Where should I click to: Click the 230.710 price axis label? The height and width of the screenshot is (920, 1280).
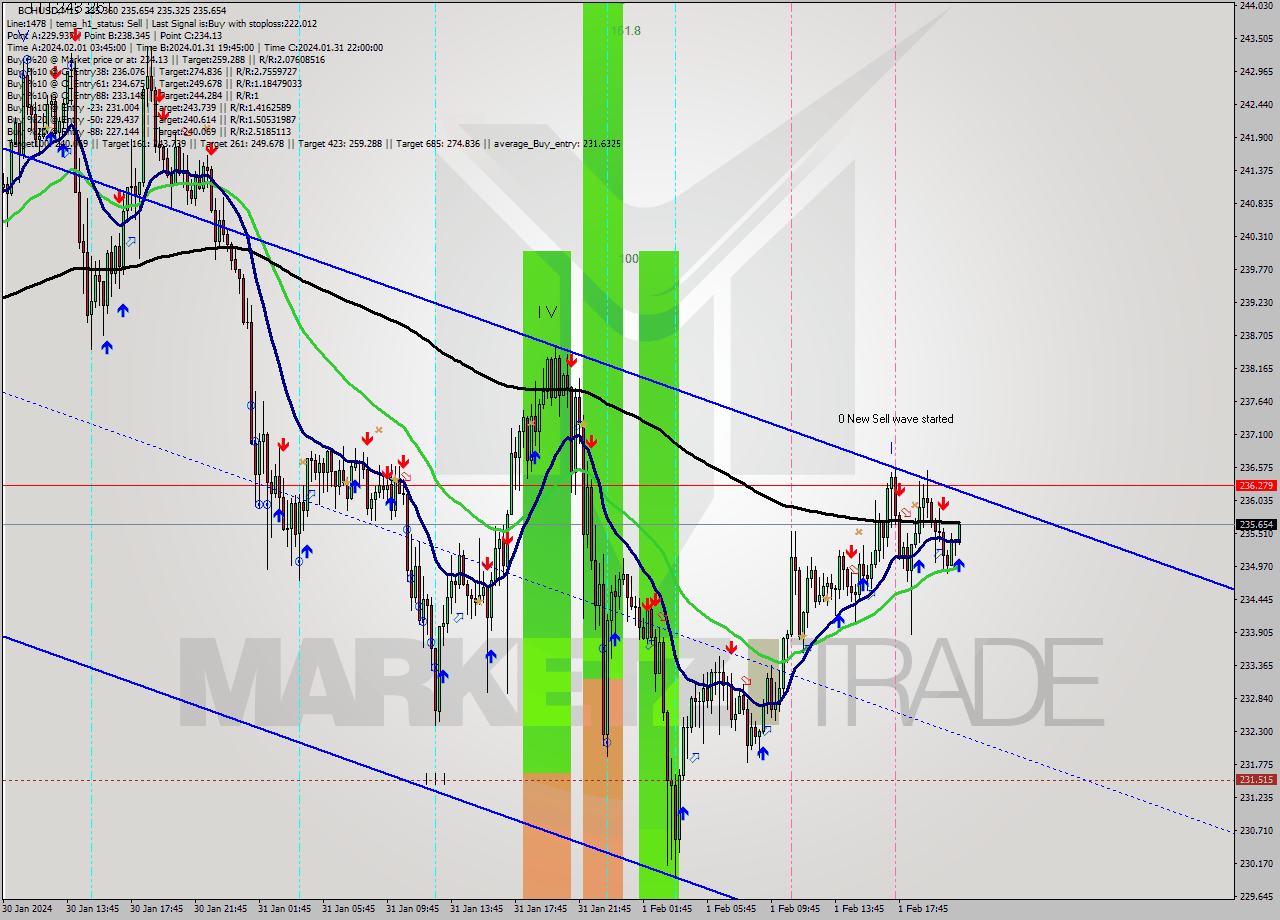tap(1255, 831)
